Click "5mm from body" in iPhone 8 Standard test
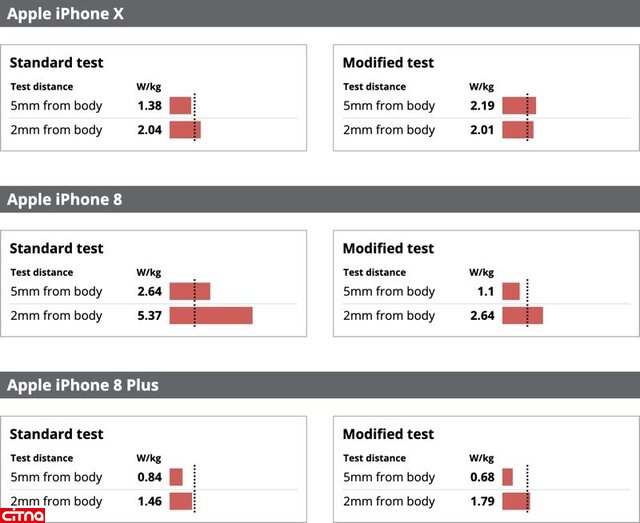 coord(56,292)
